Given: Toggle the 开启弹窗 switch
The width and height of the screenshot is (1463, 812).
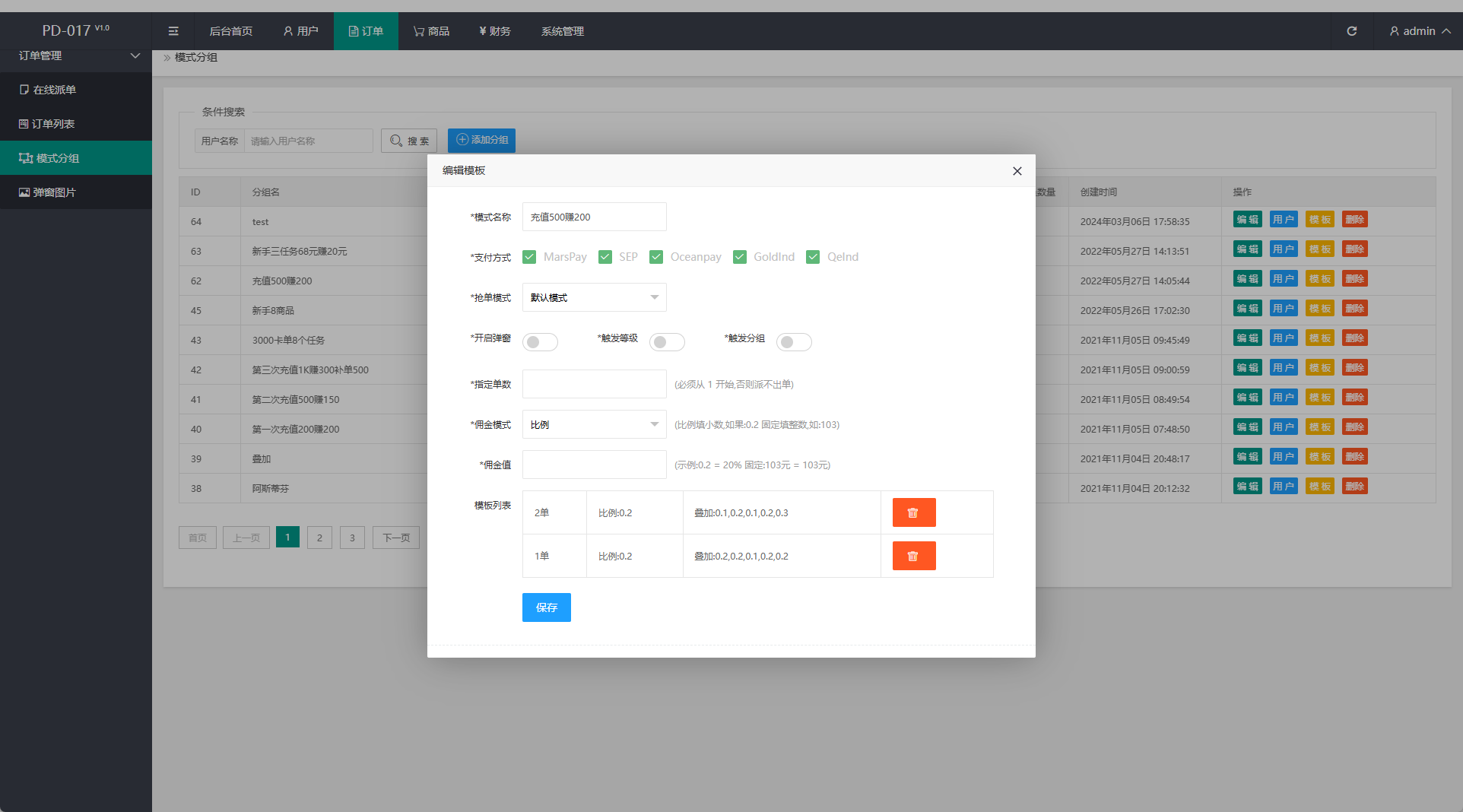Looking at the screenshot, I should (x=540, y=342).
